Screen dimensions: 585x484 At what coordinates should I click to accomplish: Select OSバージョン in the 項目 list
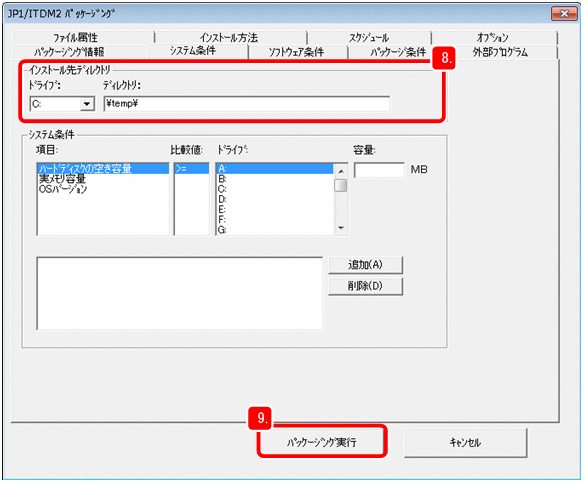[x=103, y=189]
